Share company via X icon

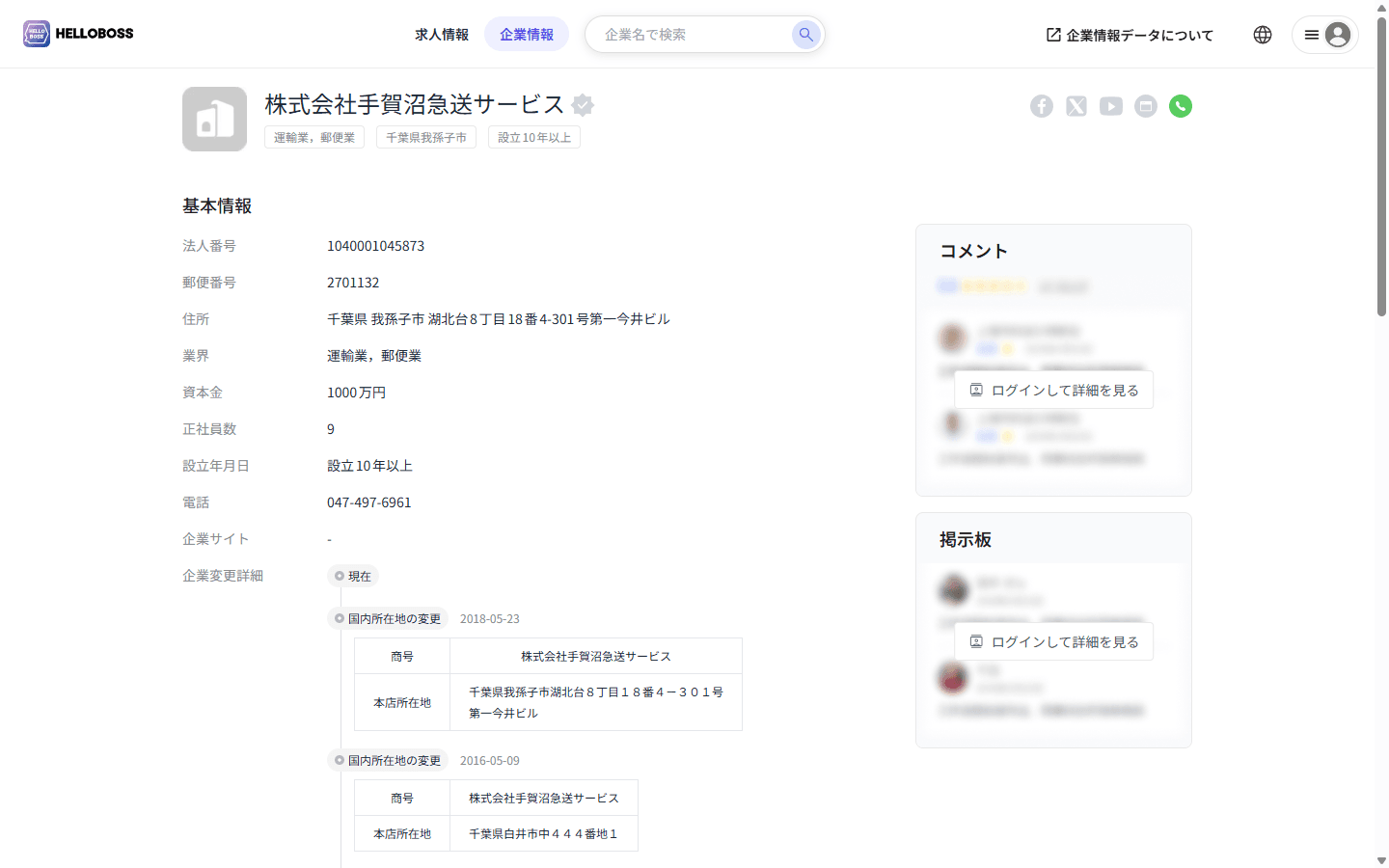pyautogui.click(x=1076, y=106)
